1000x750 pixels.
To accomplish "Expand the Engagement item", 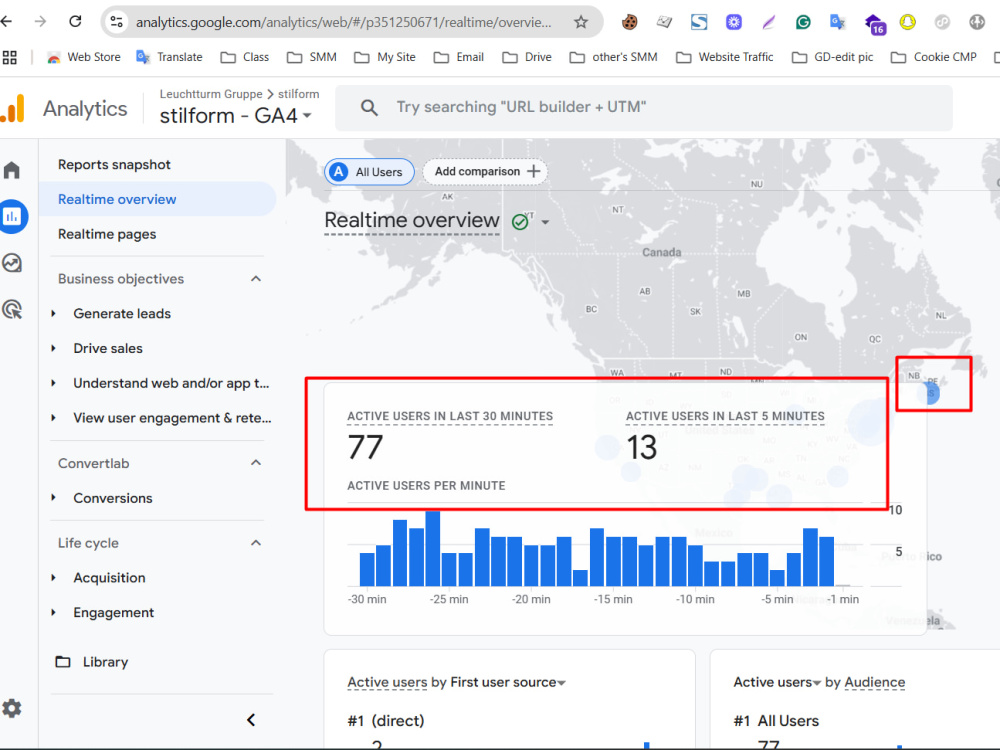I will [54, 612].
